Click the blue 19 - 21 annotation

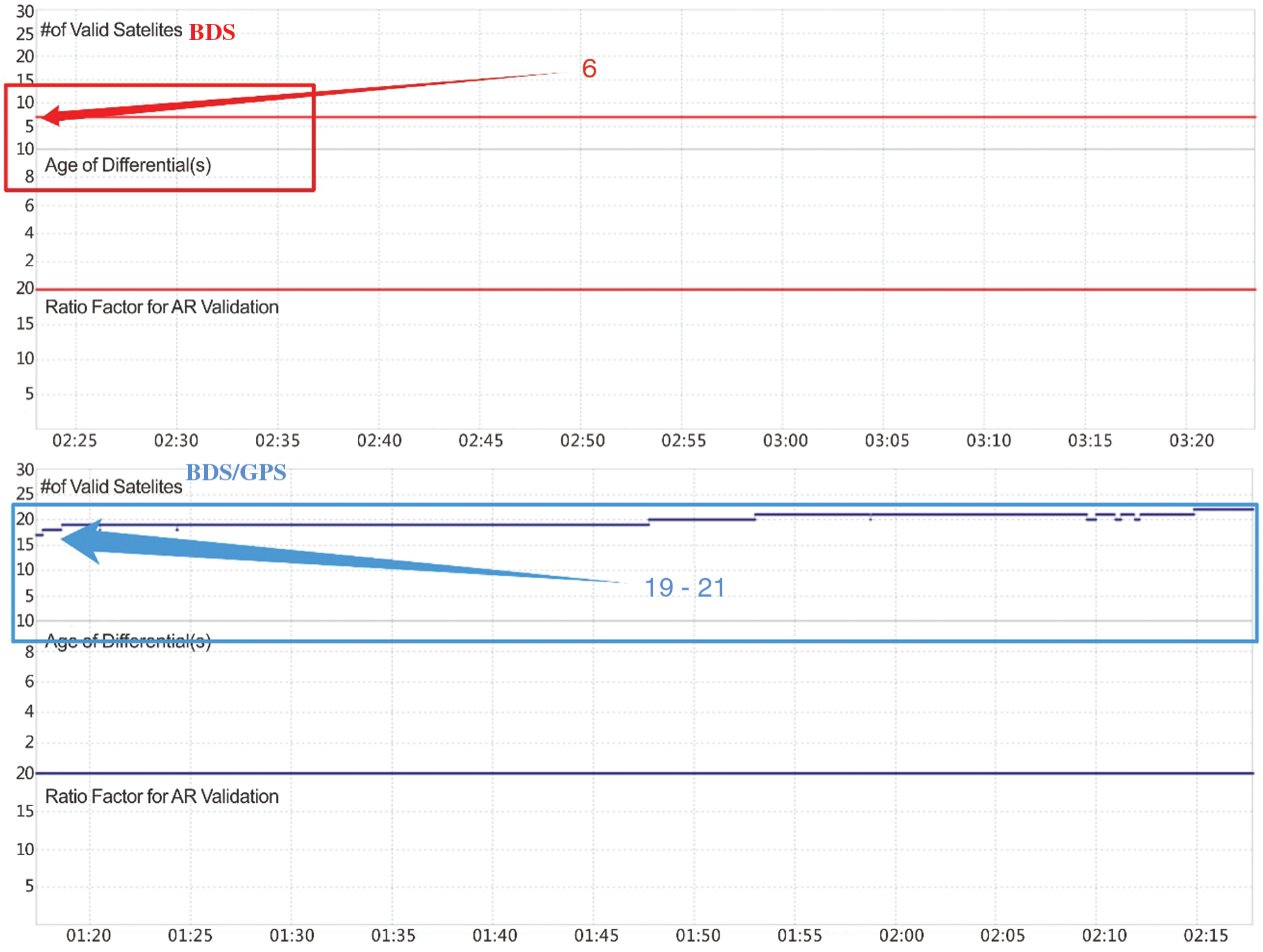click(x=685, y=588)
